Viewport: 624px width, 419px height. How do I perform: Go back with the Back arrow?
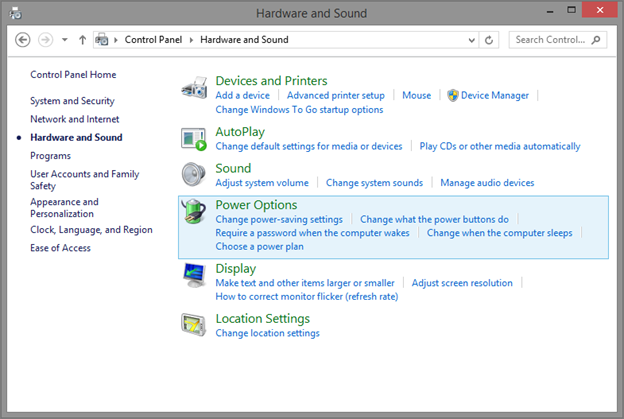(23, 40)
